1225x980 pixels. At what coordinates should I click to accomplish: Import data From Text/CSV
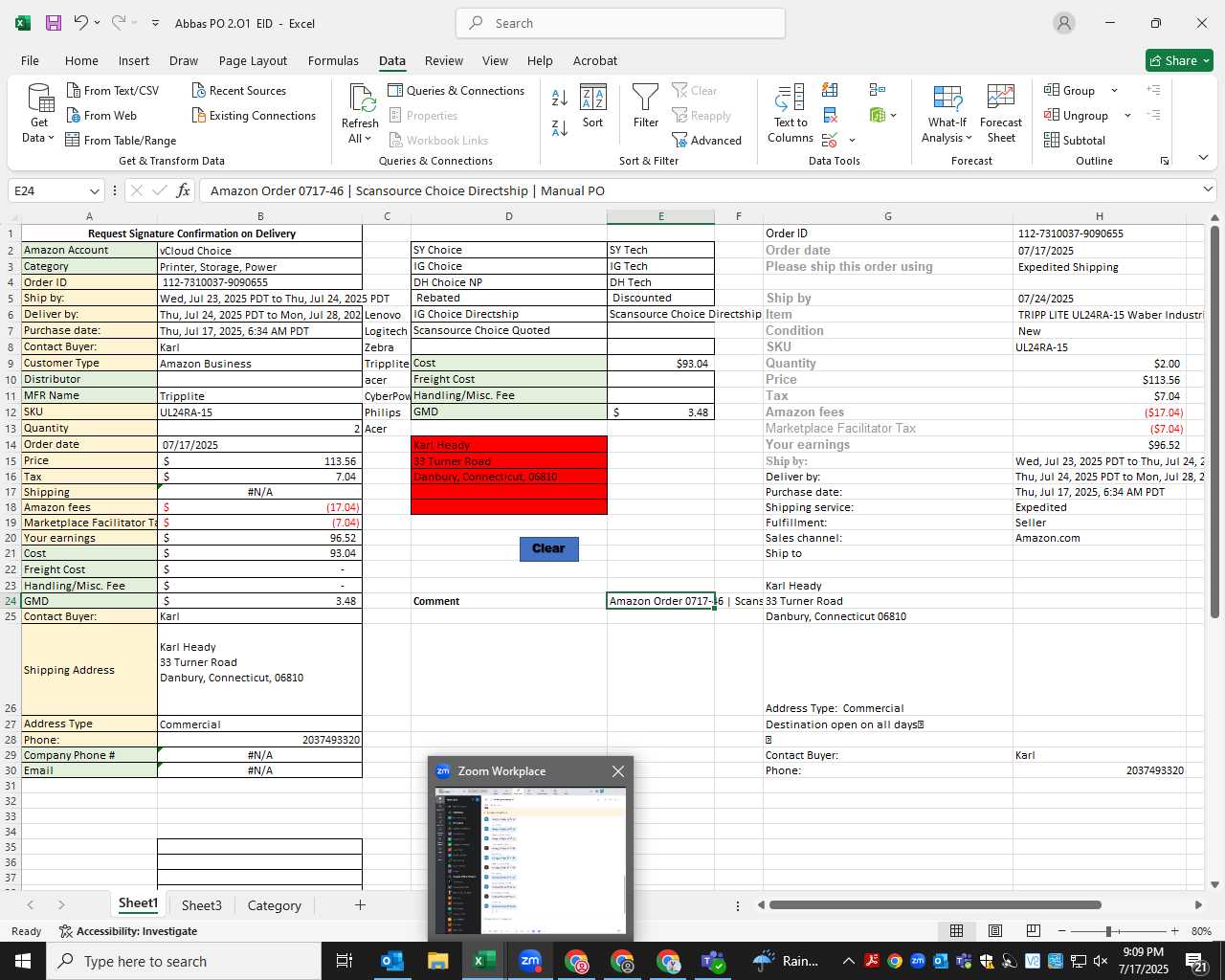point(113,90)
